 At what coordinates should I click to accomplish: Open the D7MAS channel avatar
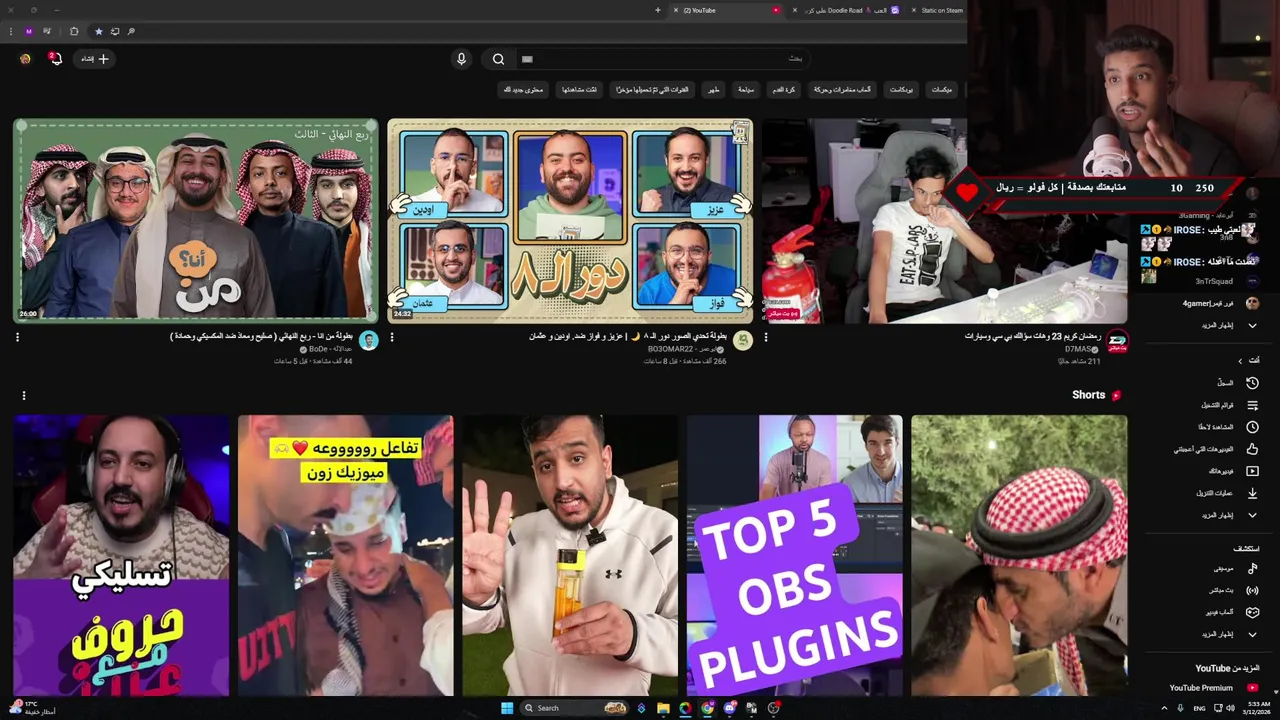(x=1117, y=341)
